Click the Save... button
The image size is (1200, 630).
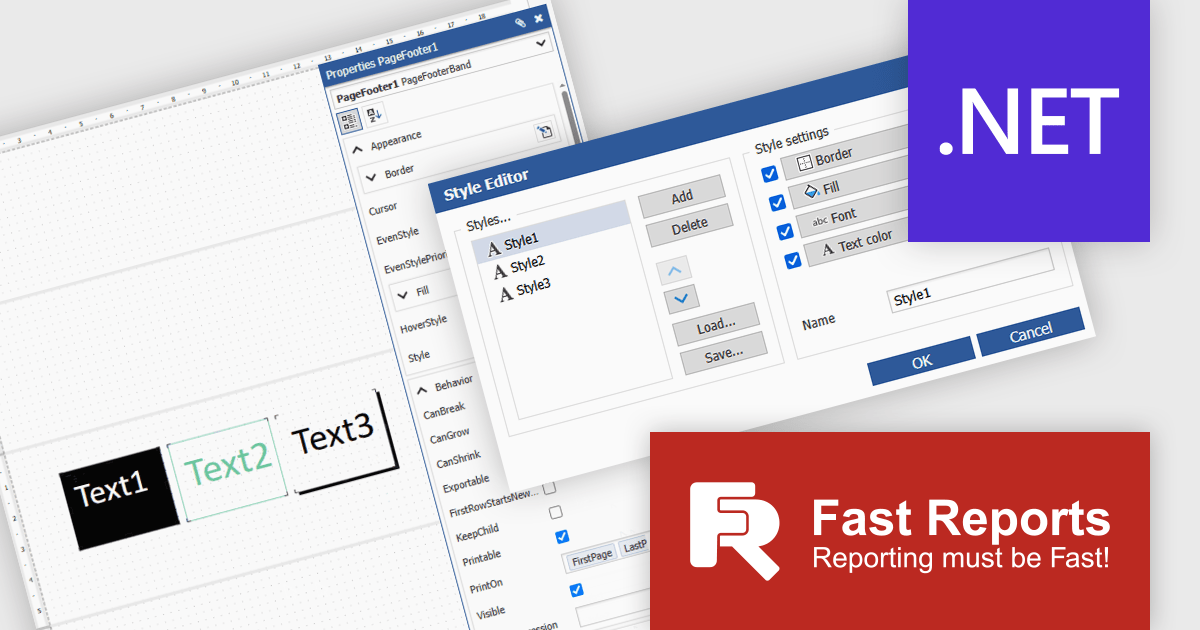pos(724,354)
